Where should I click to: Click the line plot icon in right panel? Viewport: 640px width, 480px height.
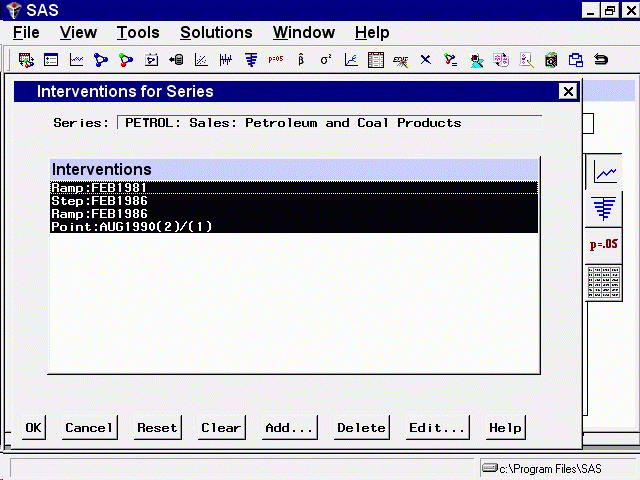605,173
